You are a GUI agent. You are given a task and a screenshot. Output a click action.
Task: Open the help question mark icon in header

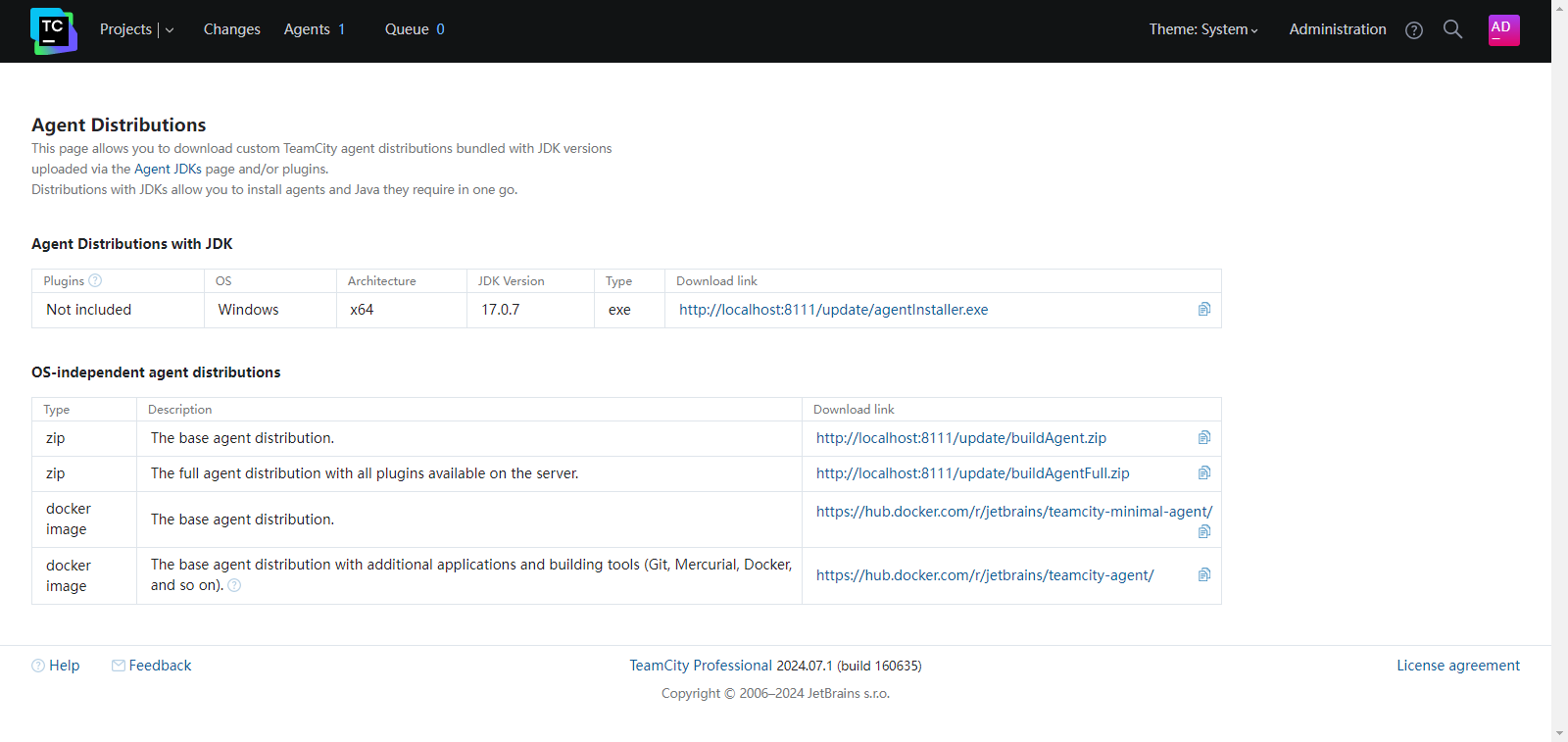click(x=1414, y=30)
